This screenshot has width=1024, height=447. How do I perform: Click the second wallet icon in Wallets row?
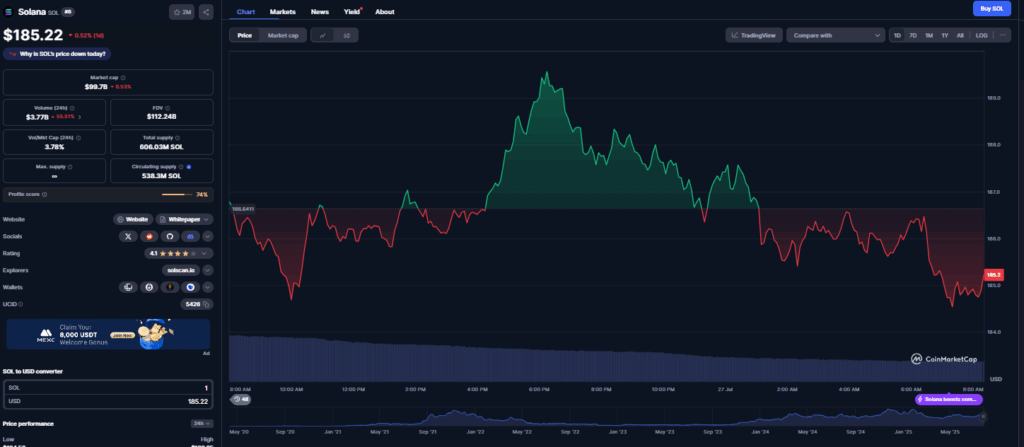tap(149, 287)
